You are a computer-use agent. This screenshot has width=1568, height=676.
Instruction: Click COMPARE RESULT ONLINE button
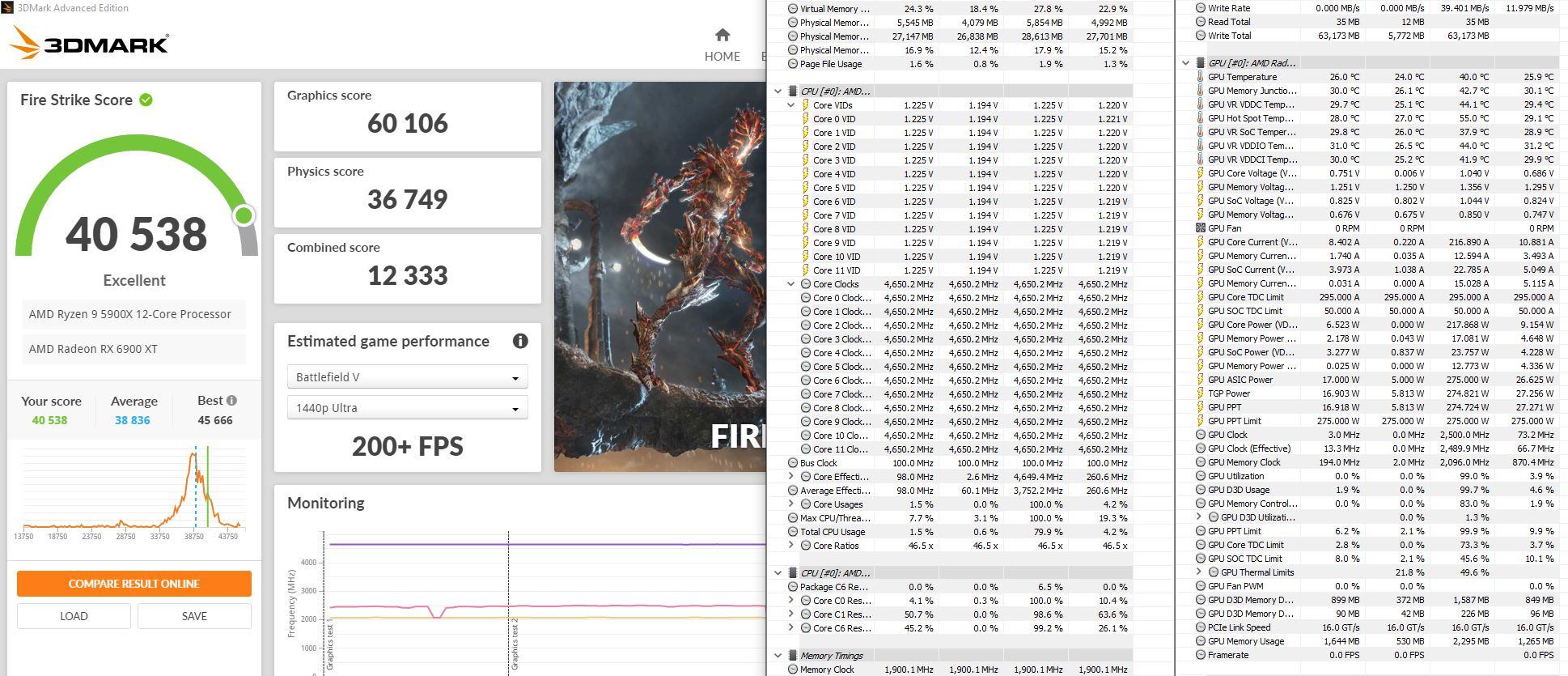(x=134, y=584)
